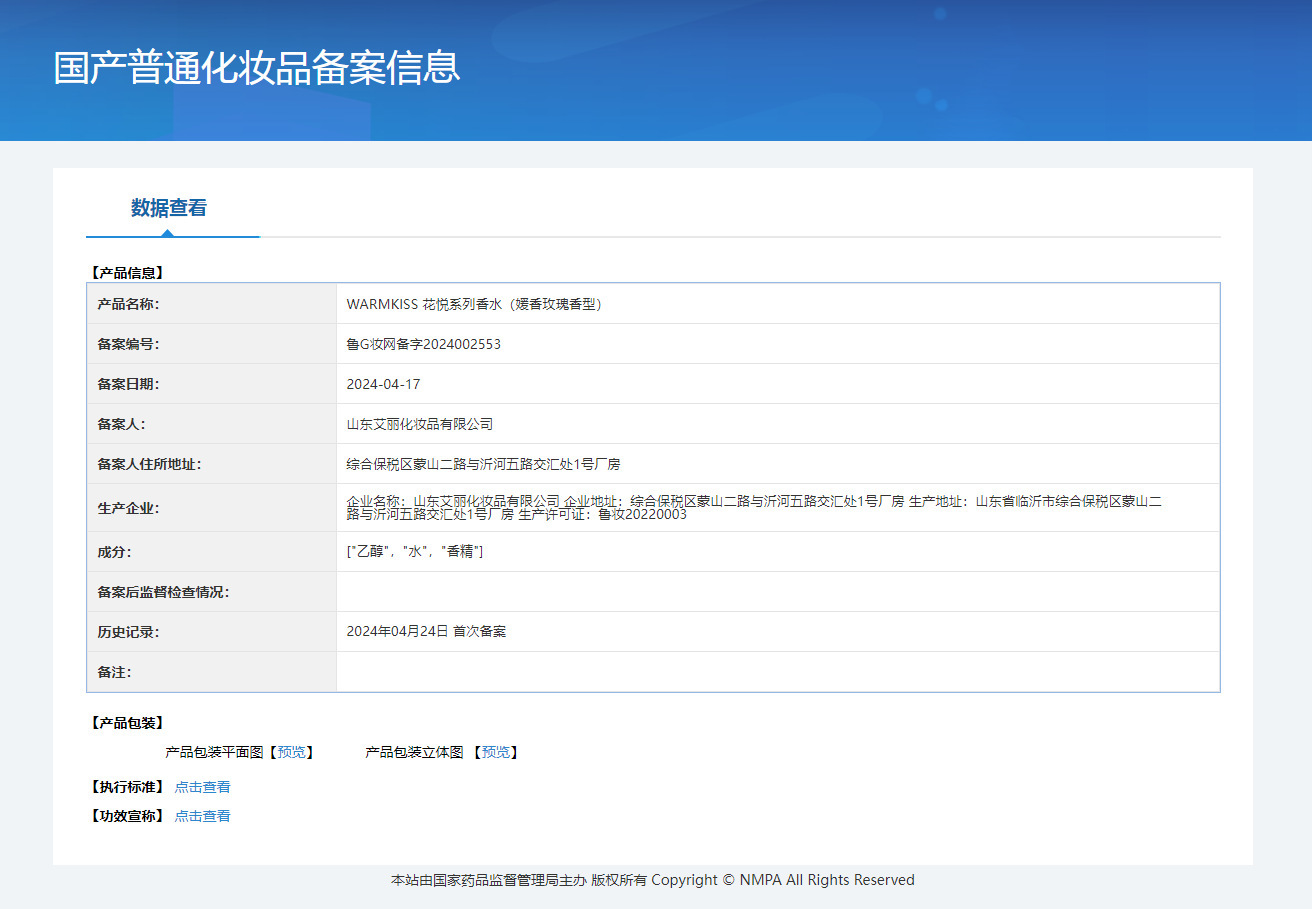1312x909 pixels.
Task: Open 点击查看 link next to 执行标准
Action: point(202,787)
